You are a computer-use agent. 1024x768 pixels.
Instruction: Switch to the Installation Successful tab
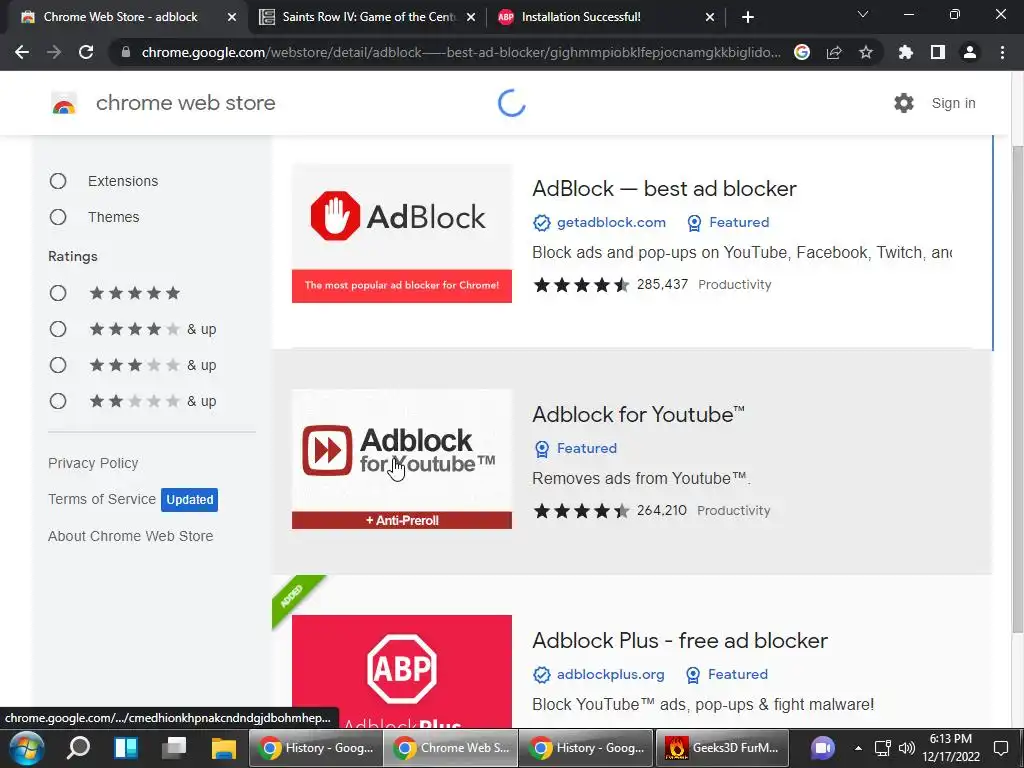pyautogui.click(x=607, y=17)
